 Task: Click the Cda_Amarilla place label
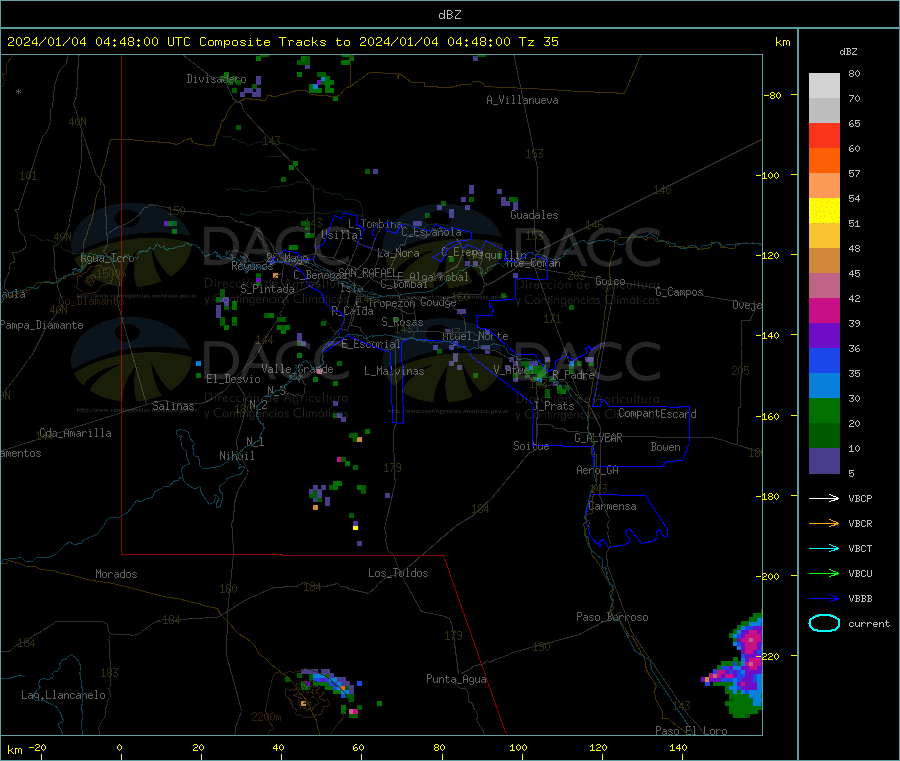[75, 433]
